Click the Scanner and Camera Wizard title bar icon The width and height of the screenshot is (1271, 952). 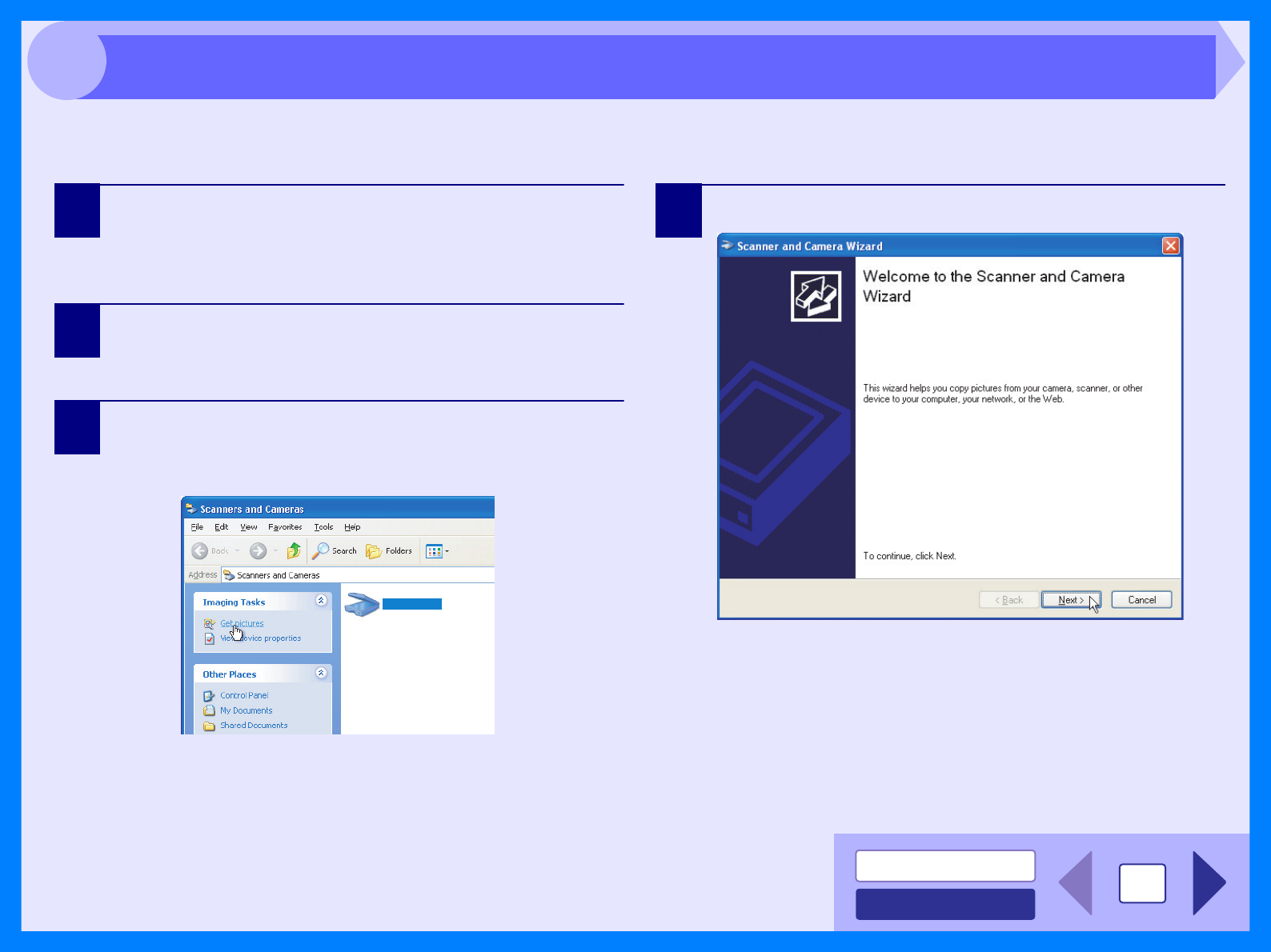click(727, 246)
